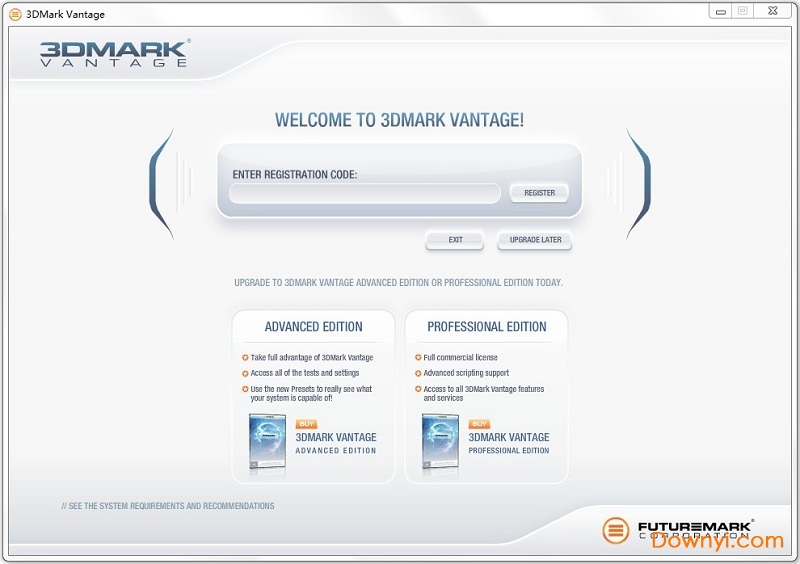Viewport: 800px width, 564px height.
Task: Click the orange bullet beside Full commercial license
Action: [x=417, y=358]
